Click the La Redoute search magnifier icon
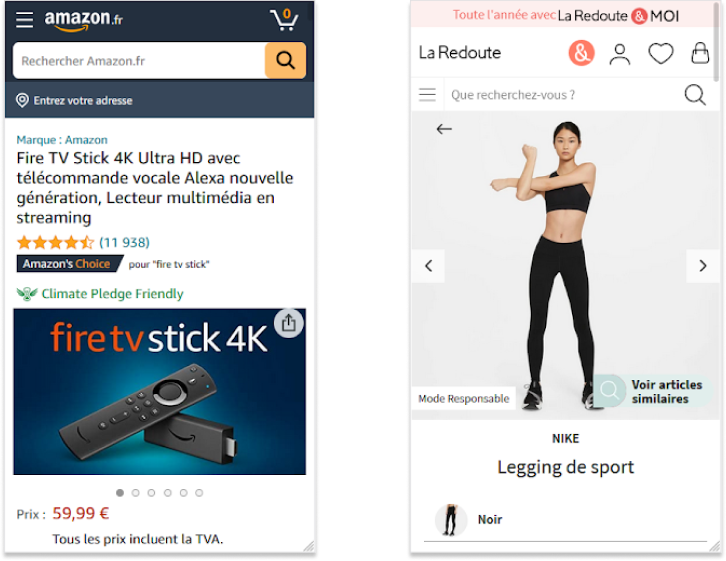 click(695, 95)
